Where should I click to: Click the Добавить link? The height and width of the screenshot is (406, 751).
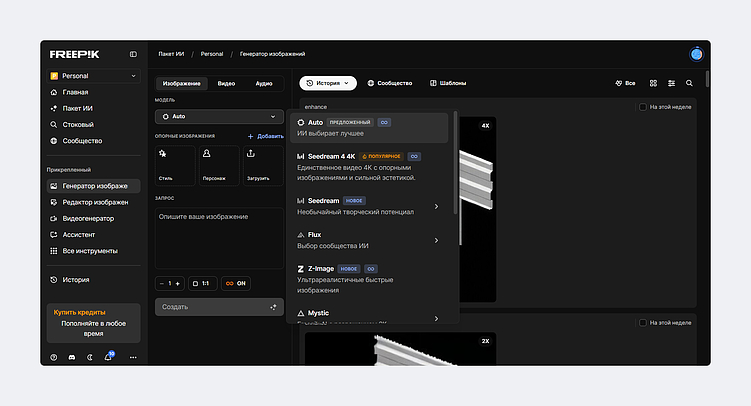(x=266, y=136)
